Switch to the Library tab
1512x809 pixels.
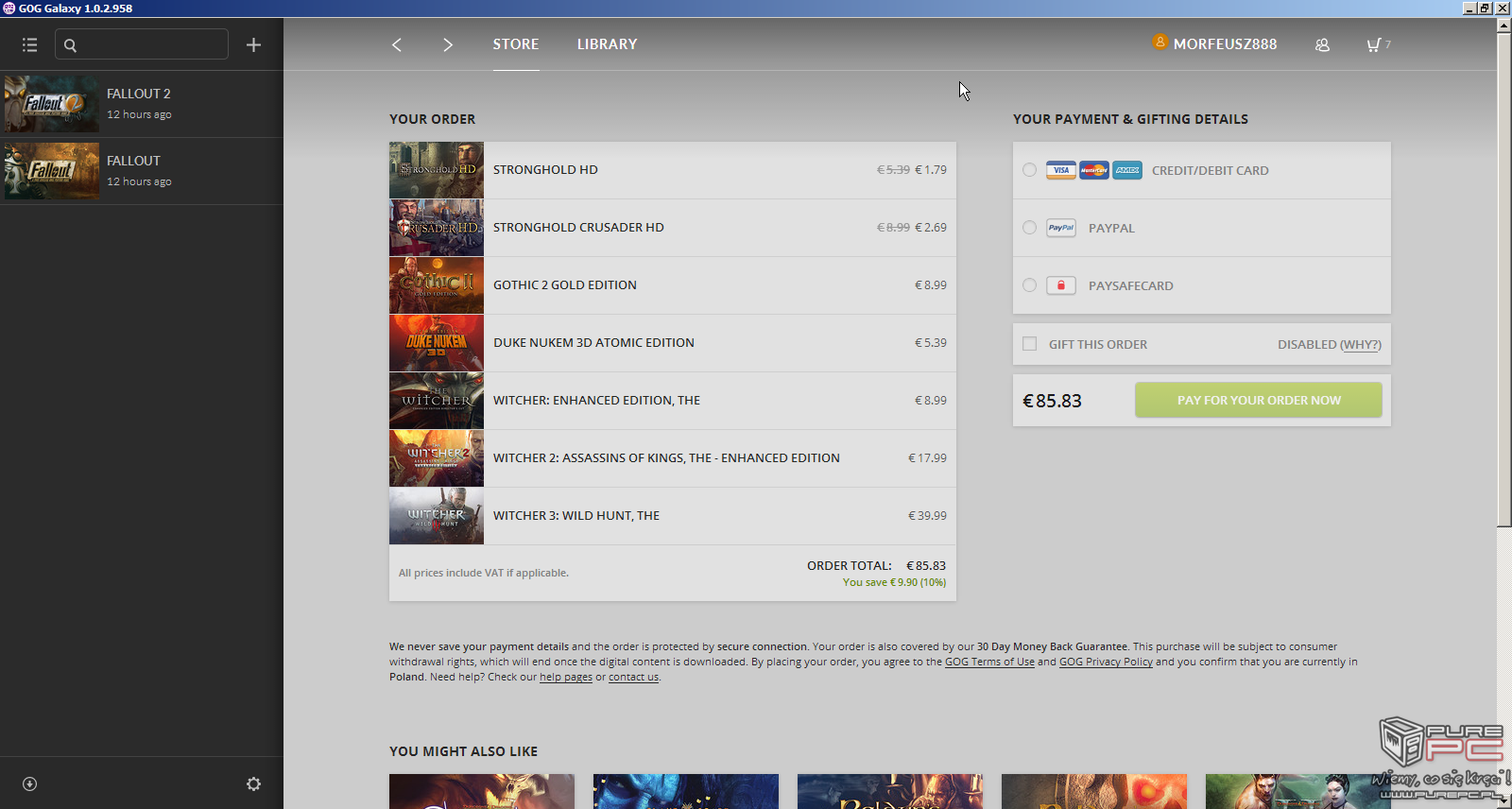coord(608,44)
